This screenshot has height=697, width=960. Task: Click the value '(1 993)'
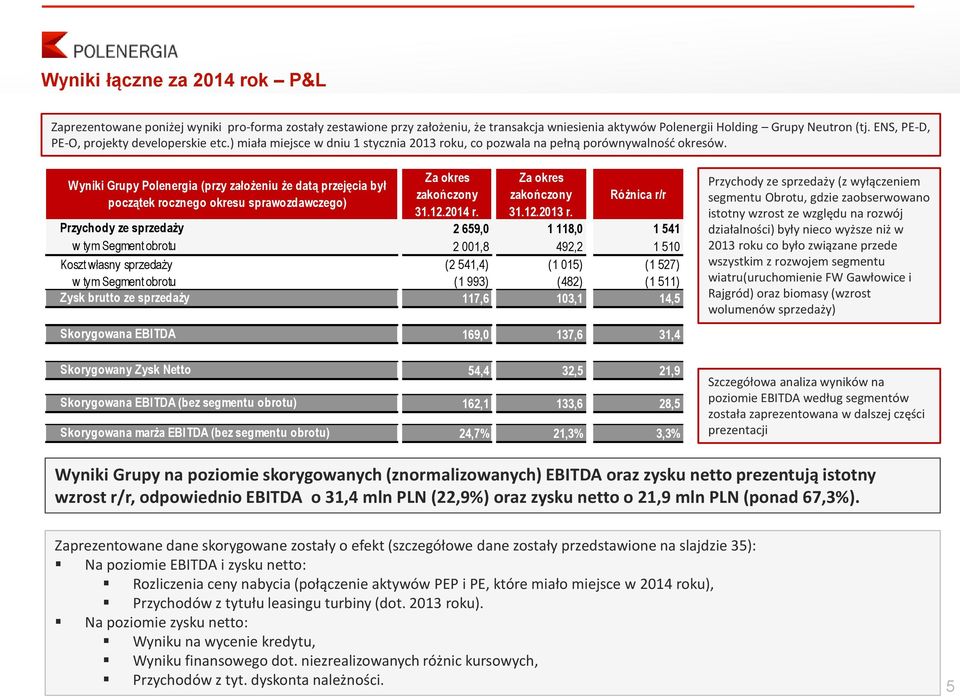pyautogui.click(x=471, y=282)
